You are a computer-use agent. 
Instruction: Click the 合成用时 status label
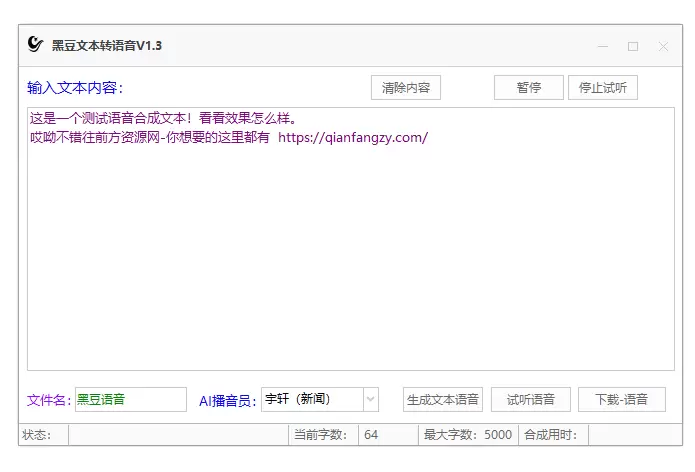[x=550, y=435]
